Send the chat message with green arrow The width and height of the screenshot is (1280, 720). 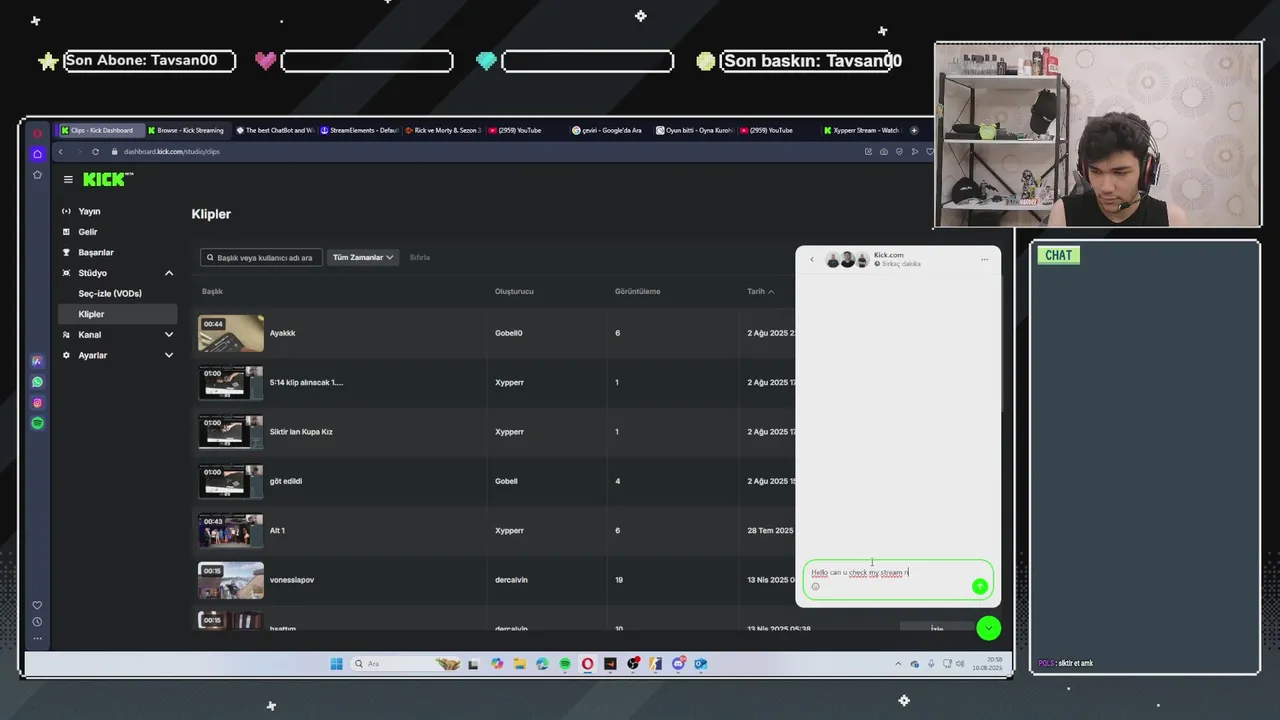click(x=979, y=586)
